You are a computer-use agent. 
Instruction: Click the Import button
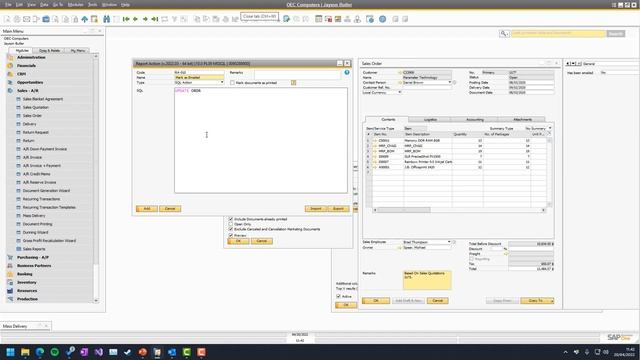[x=316, y=209]
